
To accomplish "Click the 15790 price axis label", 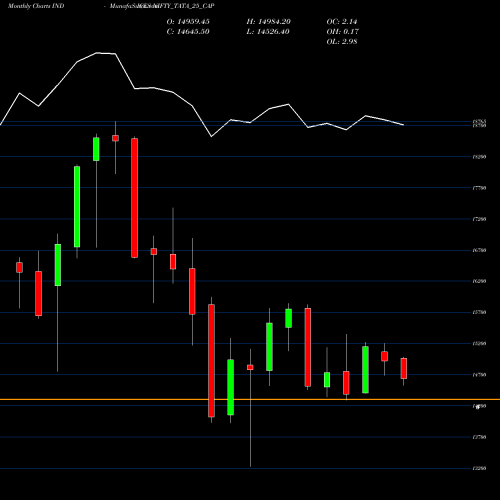I will [479, 312].
